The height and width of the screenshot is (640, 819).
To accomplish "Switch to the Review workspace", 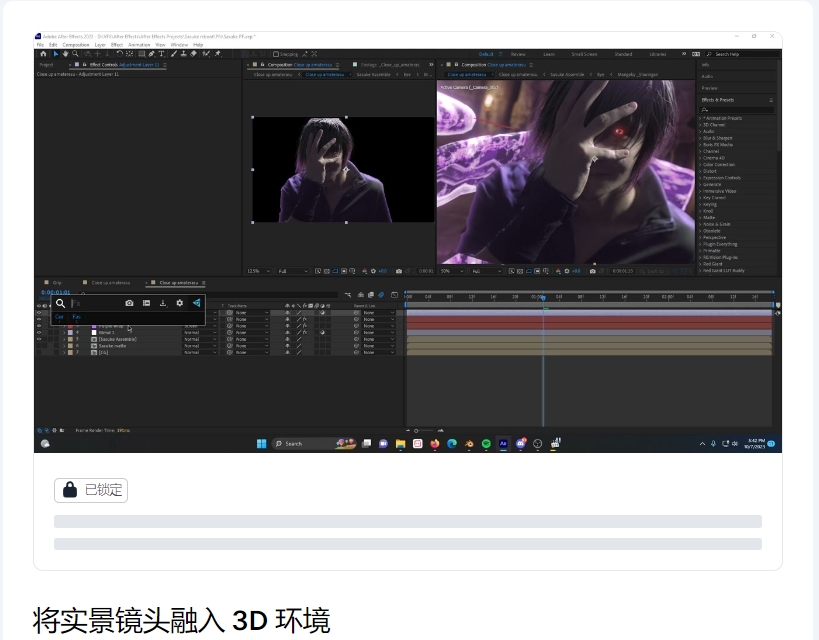I will (x=518, y=54).
